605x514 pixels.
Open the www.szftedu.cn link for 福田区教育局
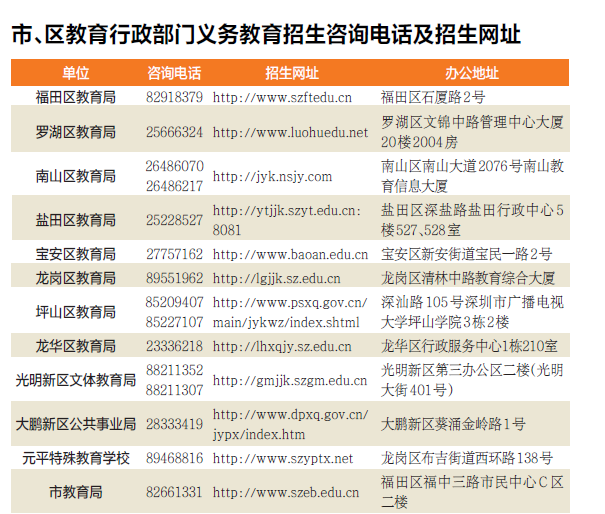point(282,97)
